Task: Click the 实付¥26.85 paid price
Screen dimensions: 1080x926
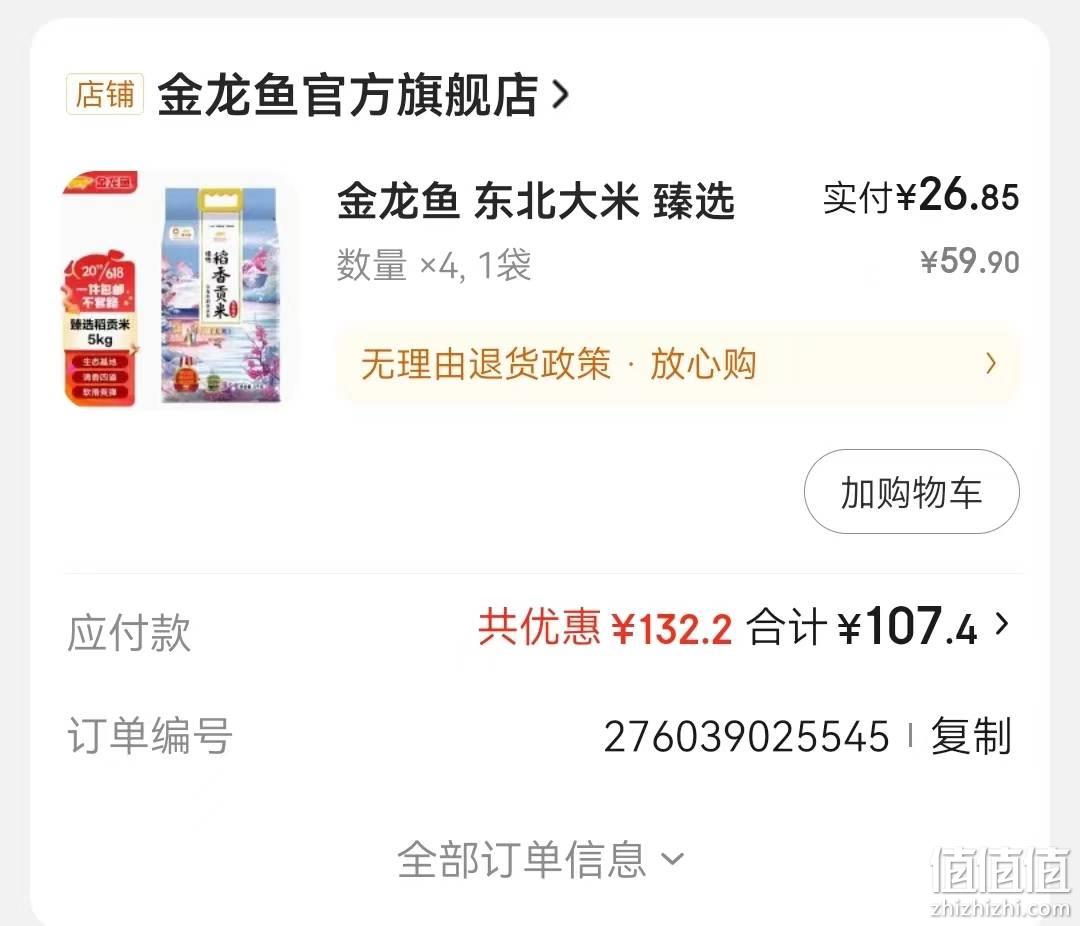Action: [921, 195]
